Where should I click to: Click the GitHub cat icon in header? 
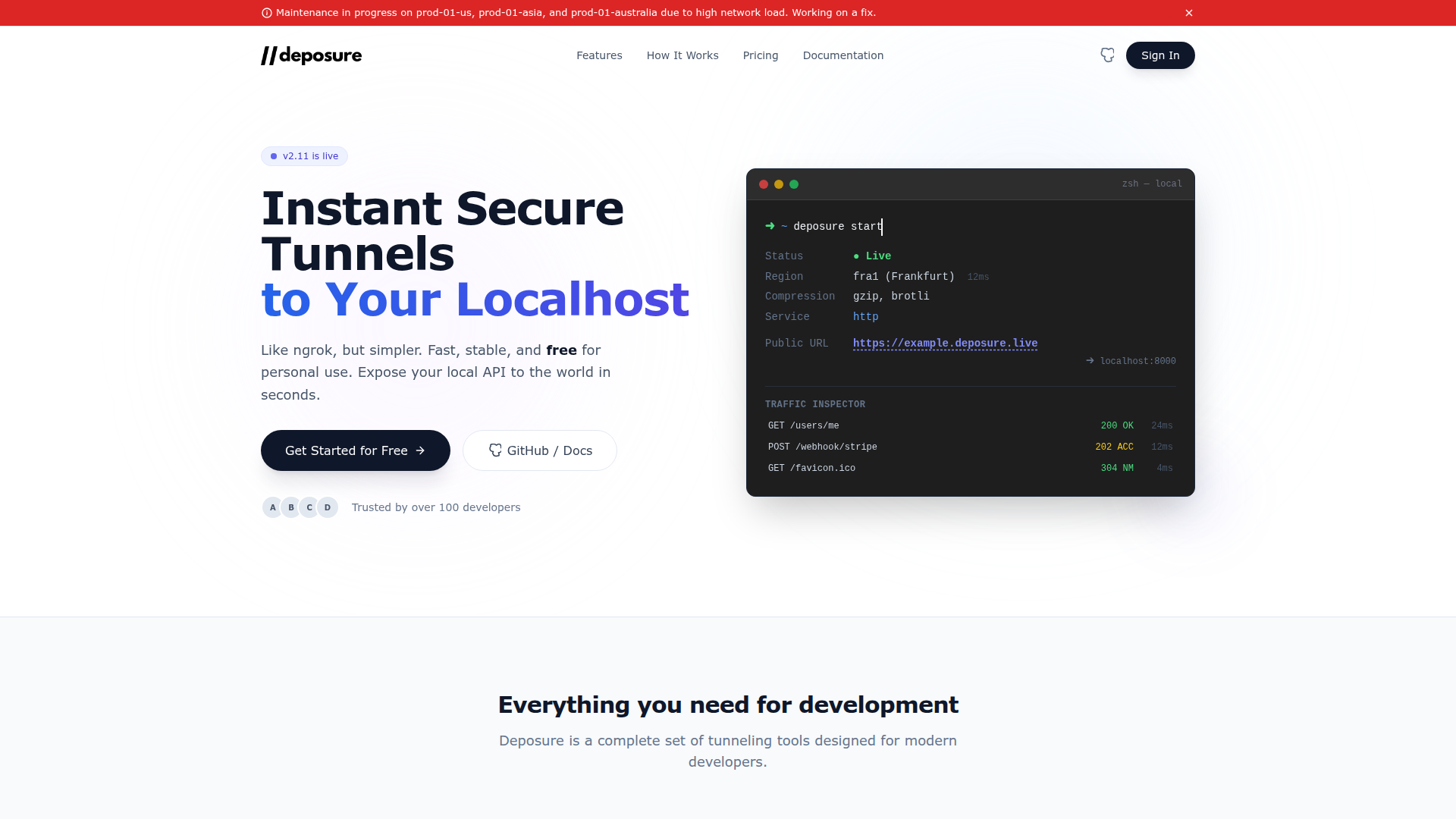pos(1108,55)
